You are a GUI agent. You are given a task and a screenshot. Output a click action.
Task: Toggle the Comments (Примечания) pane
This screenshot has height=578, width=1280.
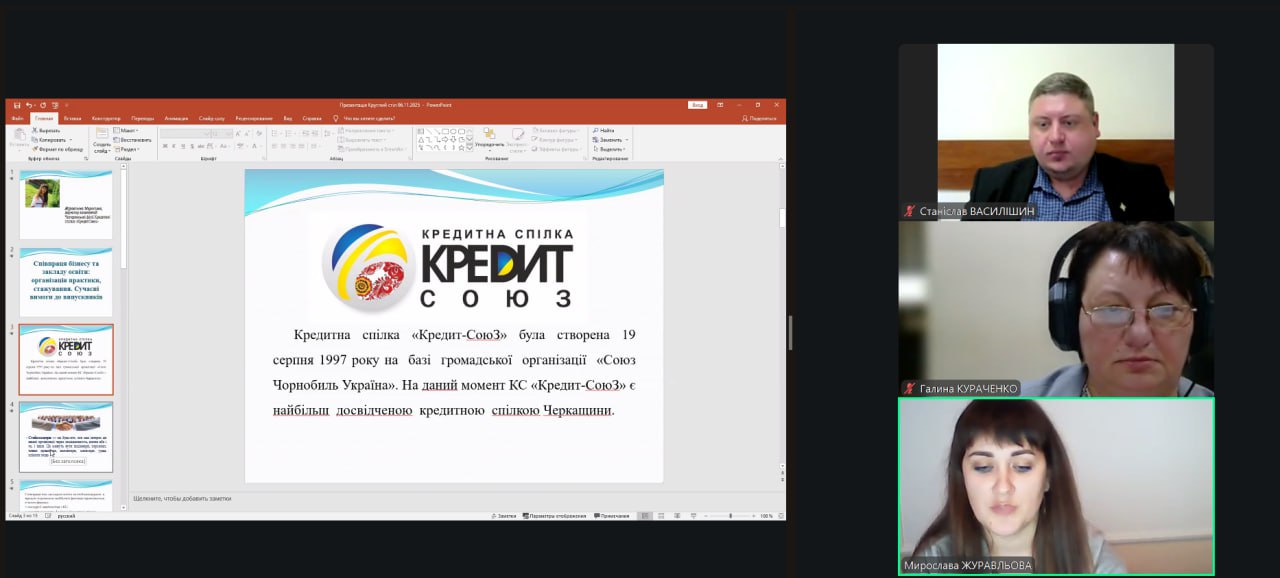(611, 516)
